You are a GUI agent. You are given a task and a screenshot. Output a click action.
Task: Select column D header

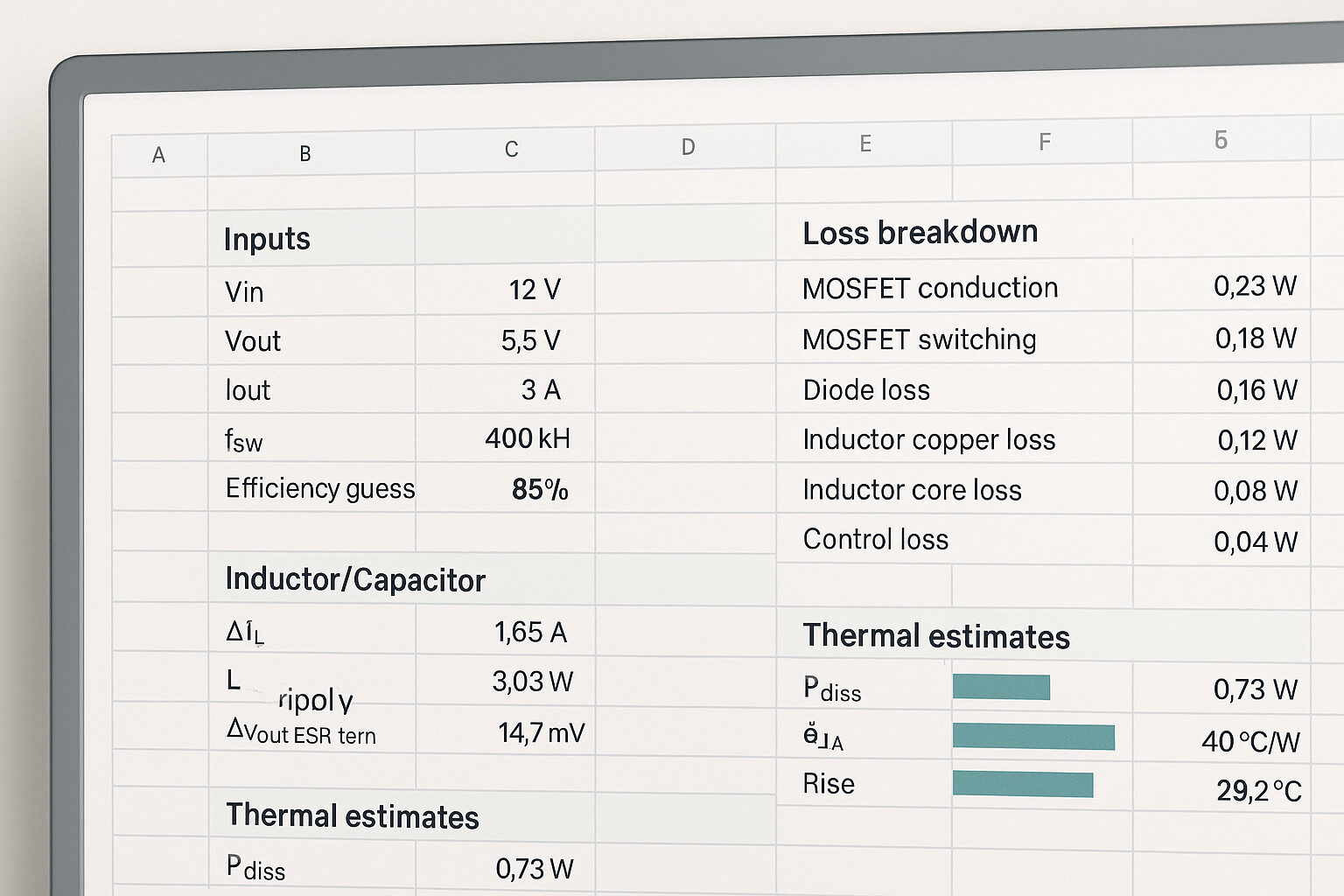point(689,146)
